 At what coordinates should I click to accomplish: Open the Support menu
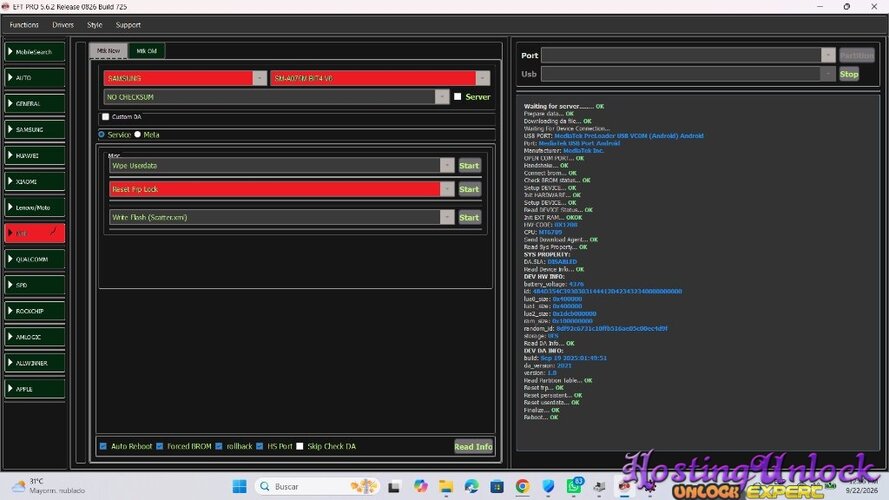(128, 25)
